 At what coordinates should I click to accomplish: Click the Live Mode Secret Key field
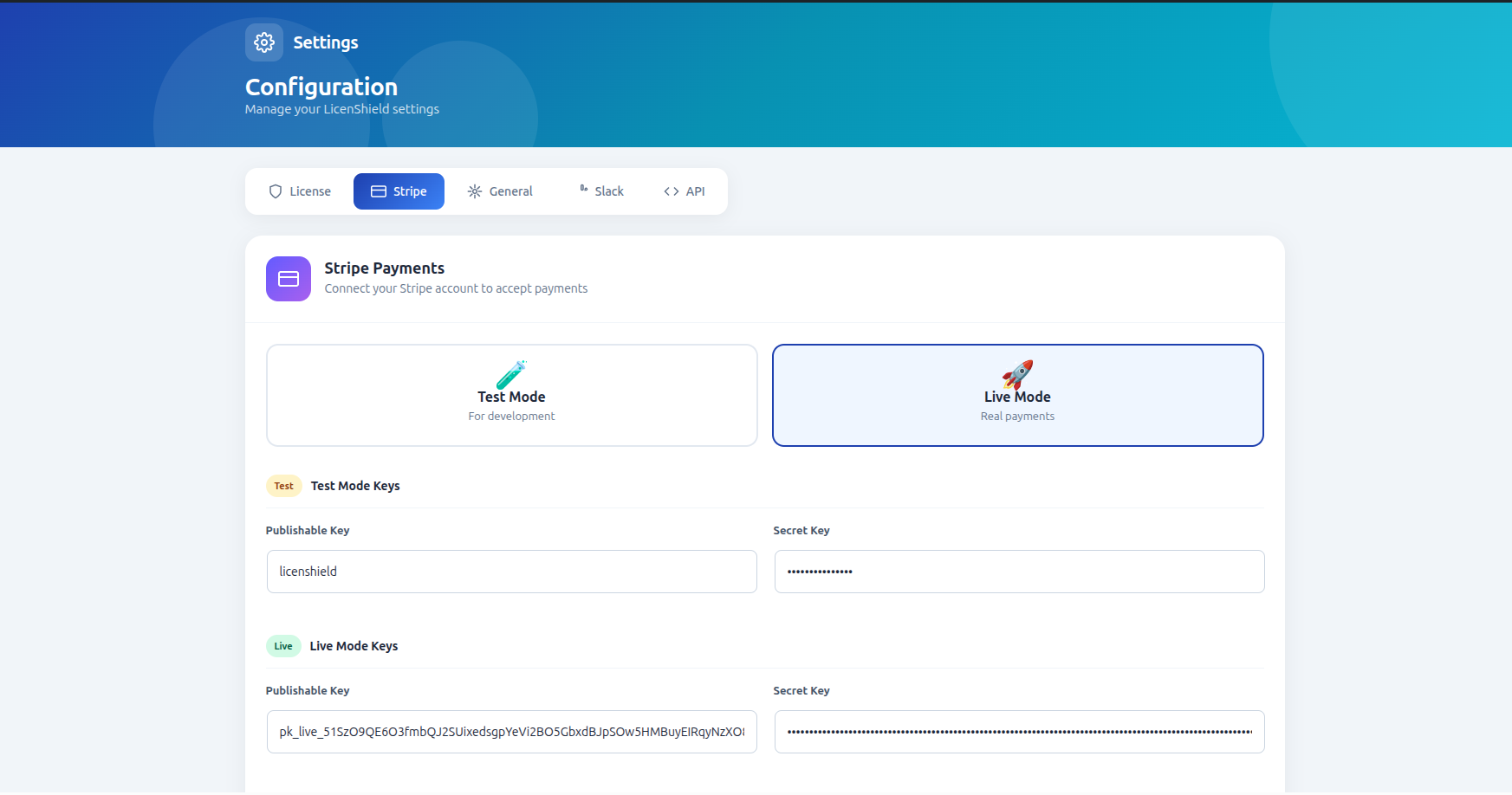click(x=1019, y=732)
